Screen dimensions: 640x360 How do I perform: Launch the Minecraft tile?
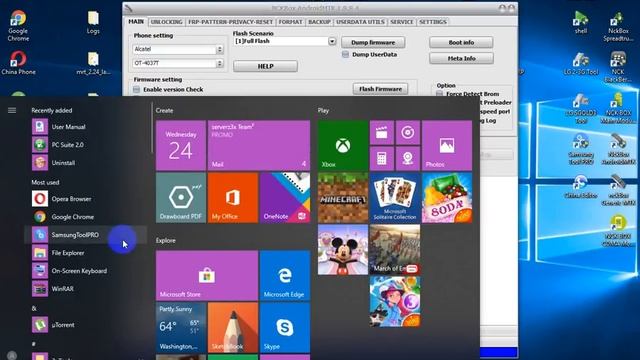(x=343, y=198)
